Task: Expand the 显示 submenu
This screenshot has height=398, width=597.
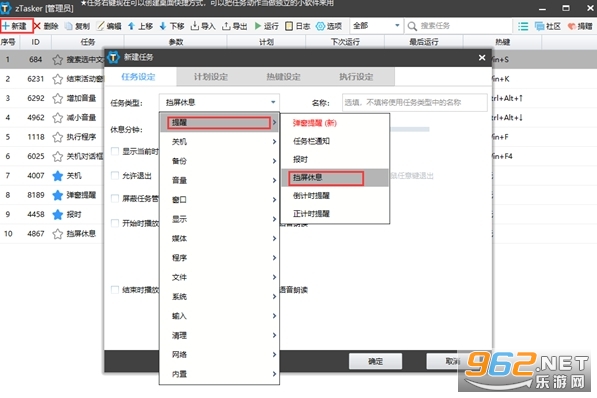Action: (219, 219)
